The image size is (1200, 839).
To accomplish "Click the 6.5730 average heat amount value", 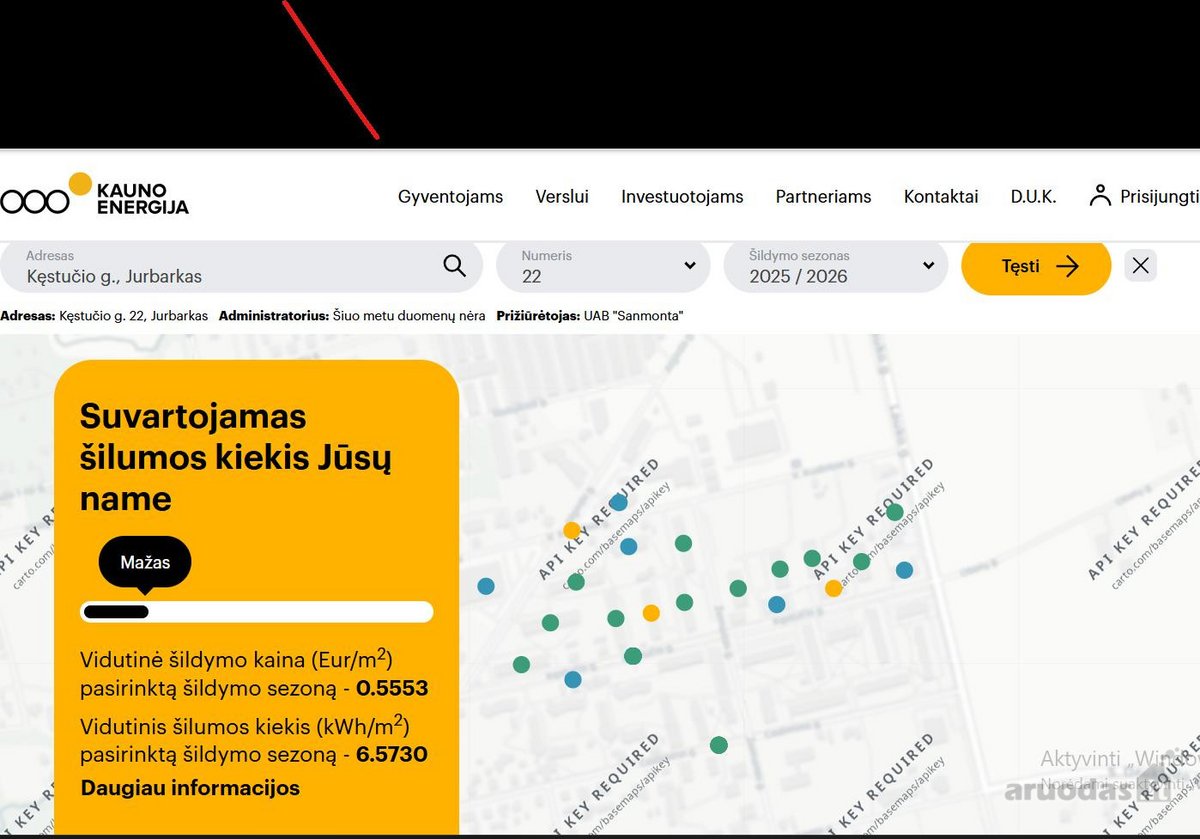I will 392,755.
